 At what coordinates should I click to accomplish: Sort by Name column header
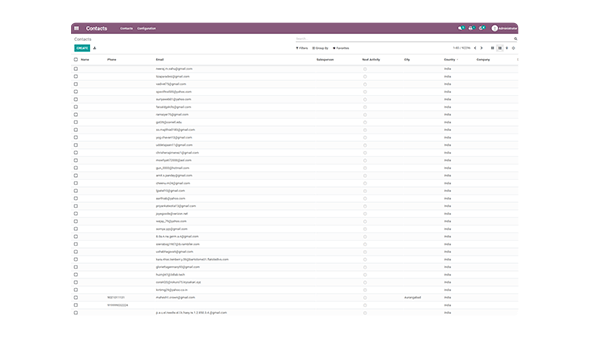pyautogui.click(x=85, y=59)
